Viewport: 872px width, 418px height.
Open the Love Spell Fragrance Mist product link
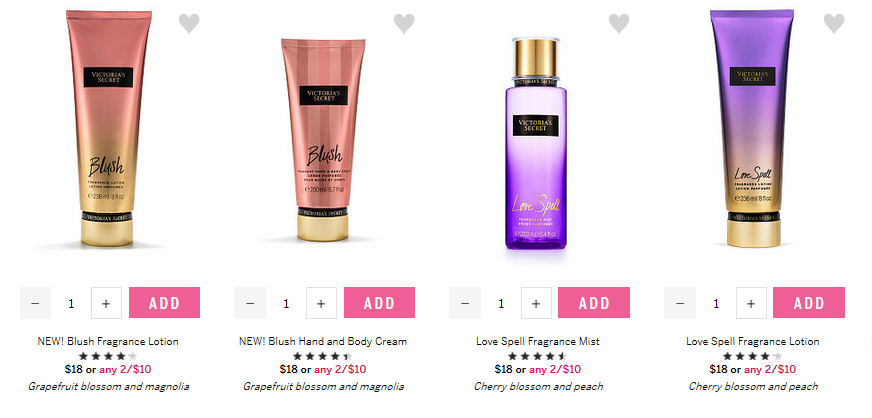pyautogui.click(x=538, y=341)
